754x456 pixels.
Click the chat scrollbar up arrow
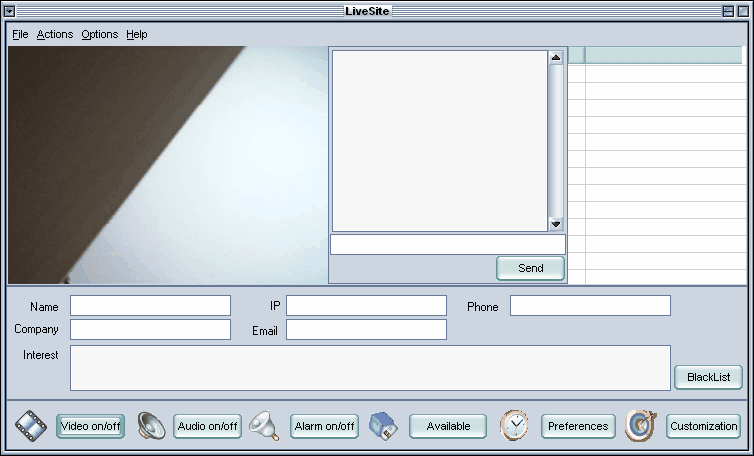556,58
